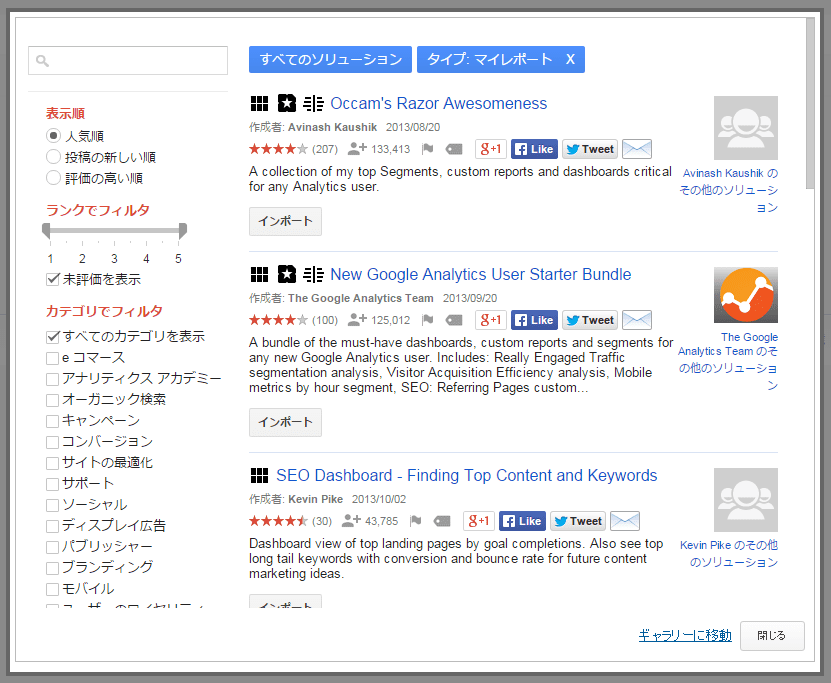This screenshot has height=683, width=831.
Task: Like the Starter Bundle on Facebook
Action: tap(534, 320)
